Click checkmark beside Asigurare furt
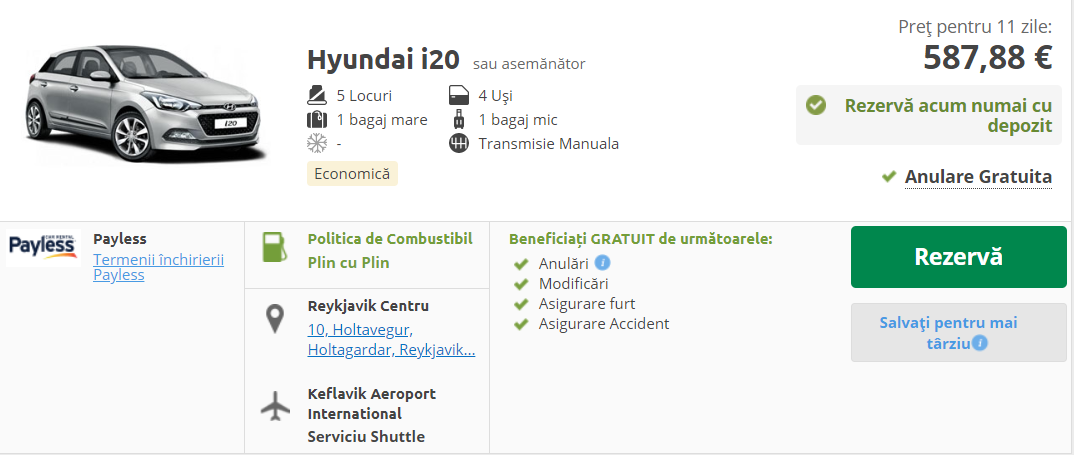The width and height of the screenshot is (1074, 455). pyautogui.click(x=521, y=304)
